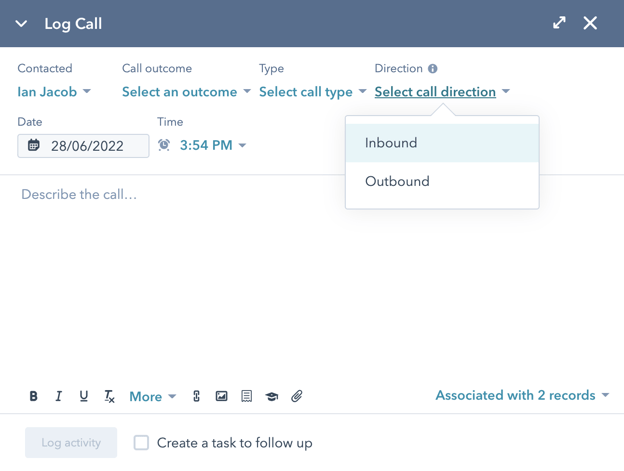Open the Select an outcome dropdown
Image resolution: width=624 pixels, height=471 pixels.
(186, 92)
